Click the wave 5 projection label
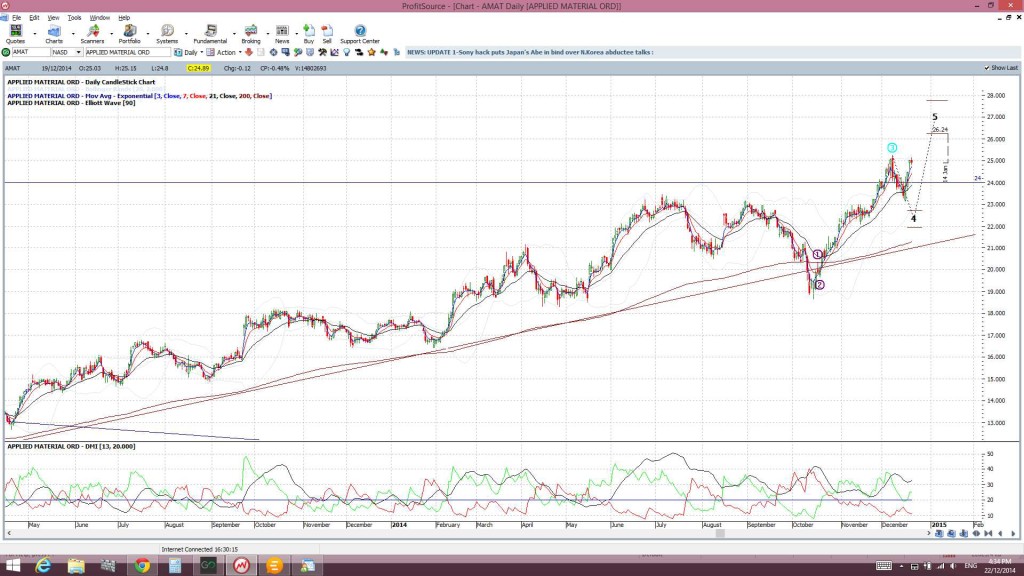1024x576 pixels. tap(935, 117)
